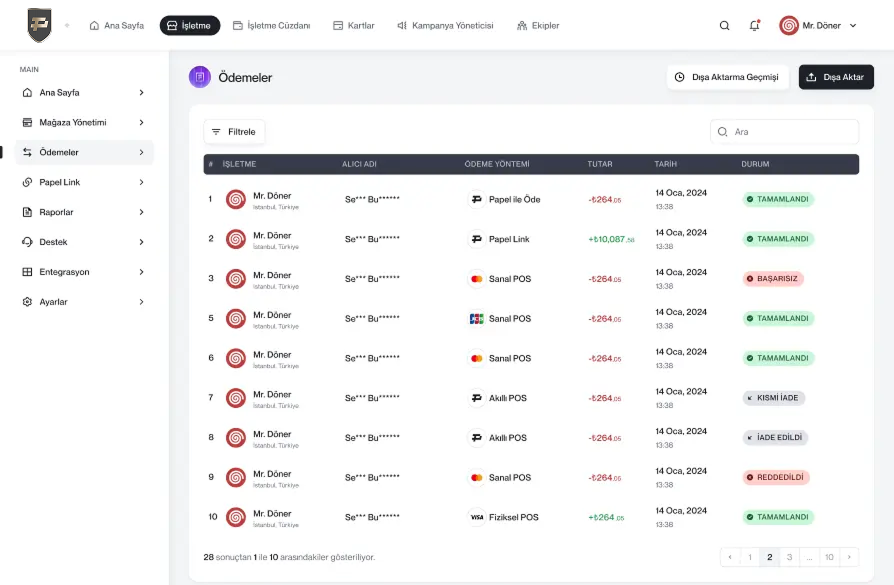The height and width of the screenshot is (585, 894).
Task: Switch to İşletme Cüzdanı tab
Action: click(x=271, y=26)
